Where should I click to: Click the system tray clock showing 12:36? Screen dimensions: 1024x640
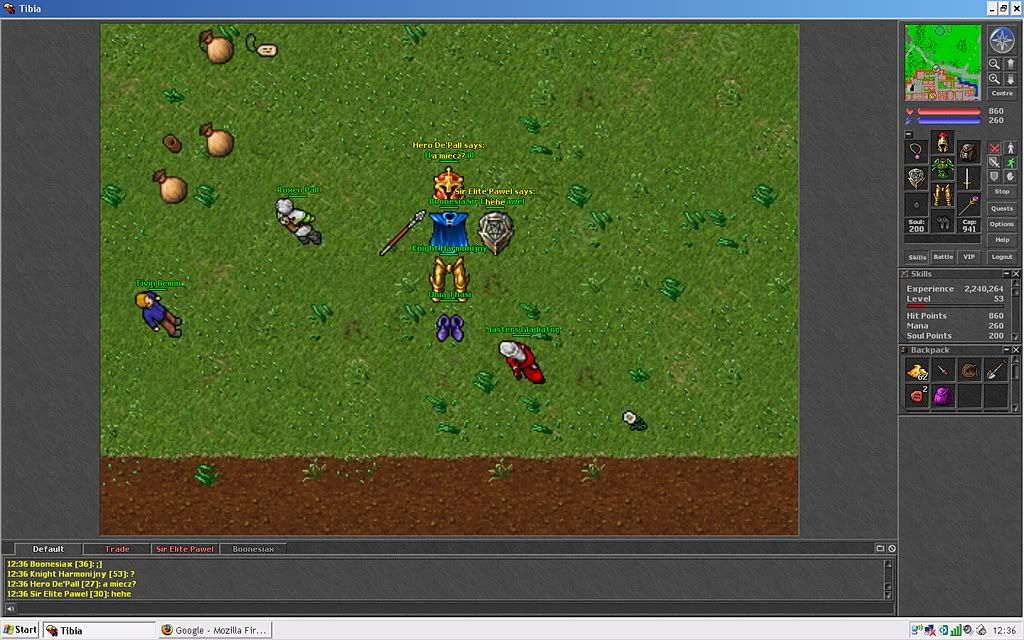[x=1004, y=630]
